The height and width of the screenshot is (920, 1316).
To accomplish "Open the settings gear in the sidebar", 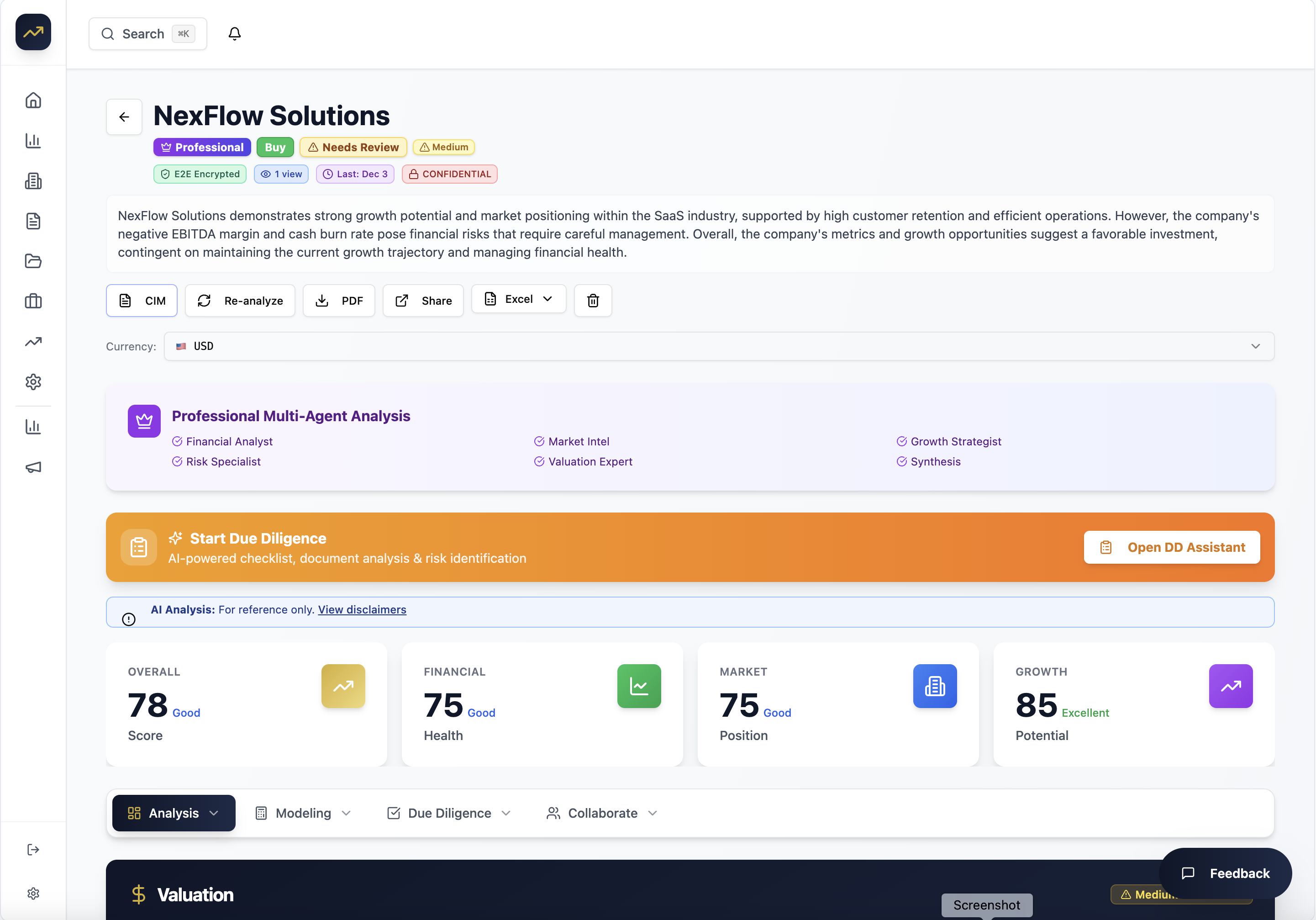I will [33, 382].
